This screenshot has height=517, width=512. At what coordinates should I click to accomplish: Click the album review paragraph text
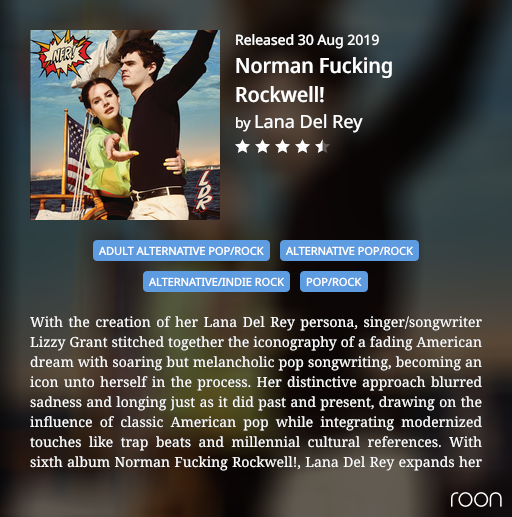(256, 392)
